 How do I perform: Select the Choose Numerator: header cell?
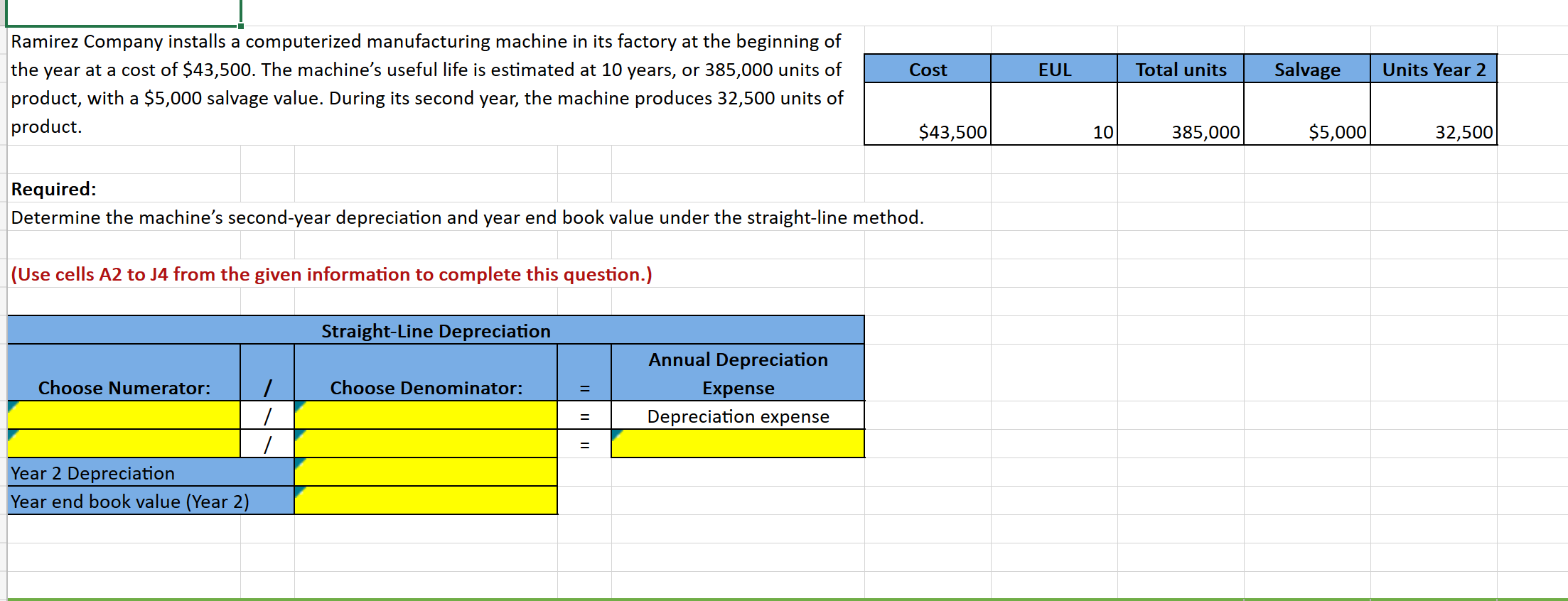(x=124, y=373)
